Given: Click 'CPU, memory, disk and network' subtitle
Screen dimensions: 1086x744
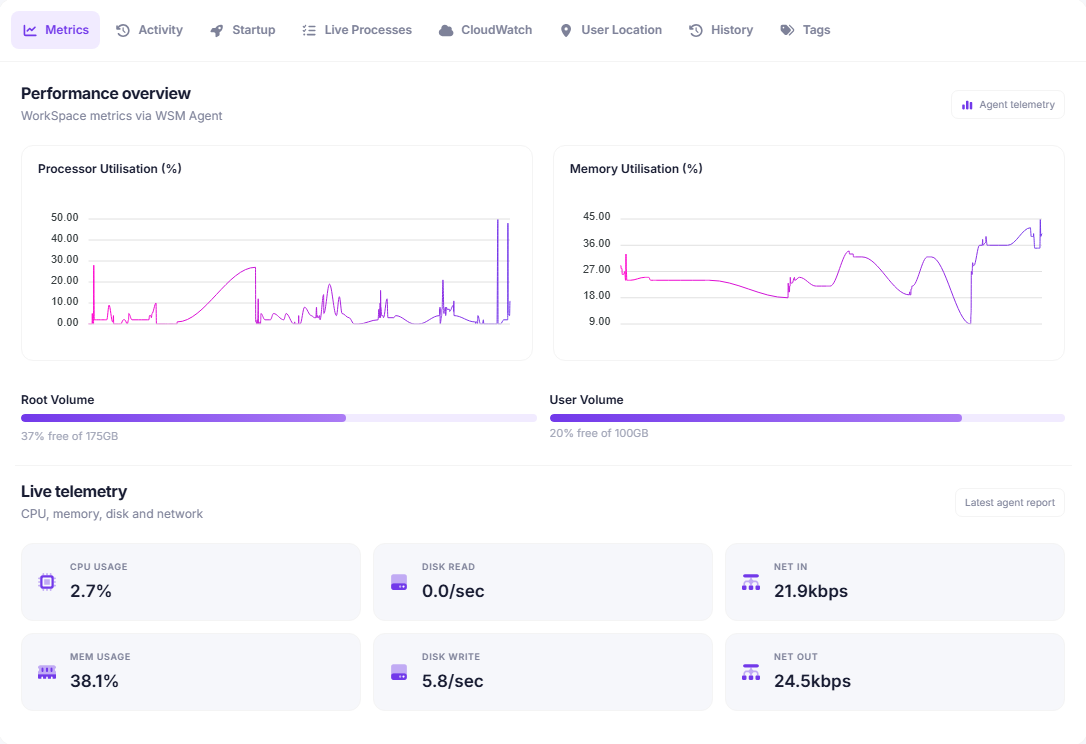Looking at the screenshot, I should pyautogui.click(x=112, y=514).
